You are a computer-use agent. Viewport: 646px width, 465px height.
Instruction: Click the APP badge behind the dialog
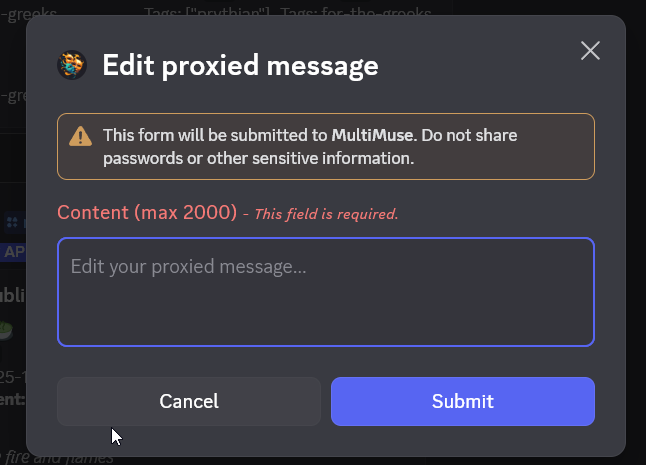pyautogui.click(x=12, y=252)
